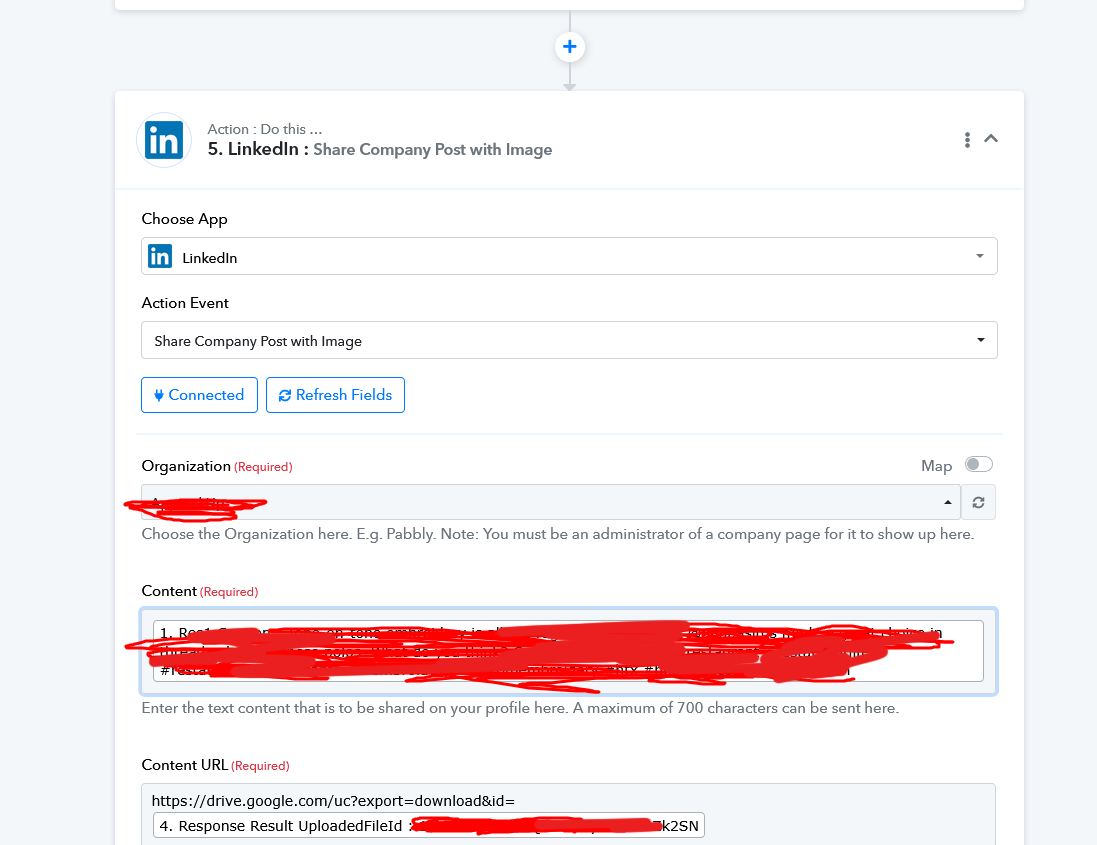The image size is (1097, 845).
Task: Click the Organization help text mentioning Pabbly
Action: click(558, 534)
